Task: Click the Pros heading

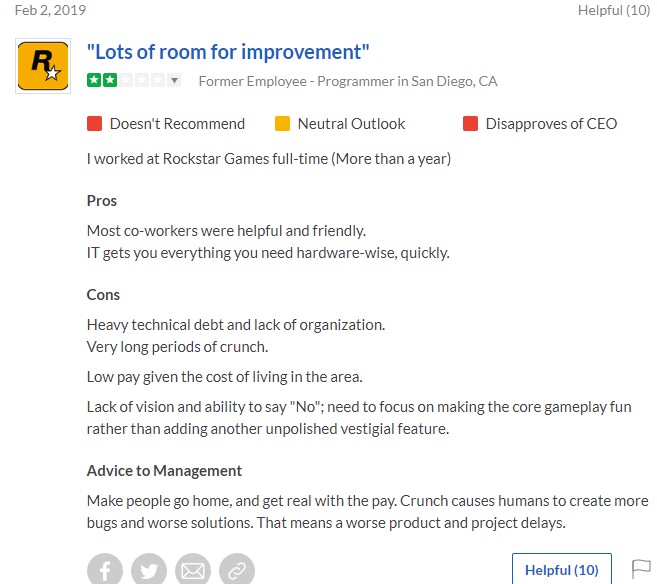Action: click(102, 201)
